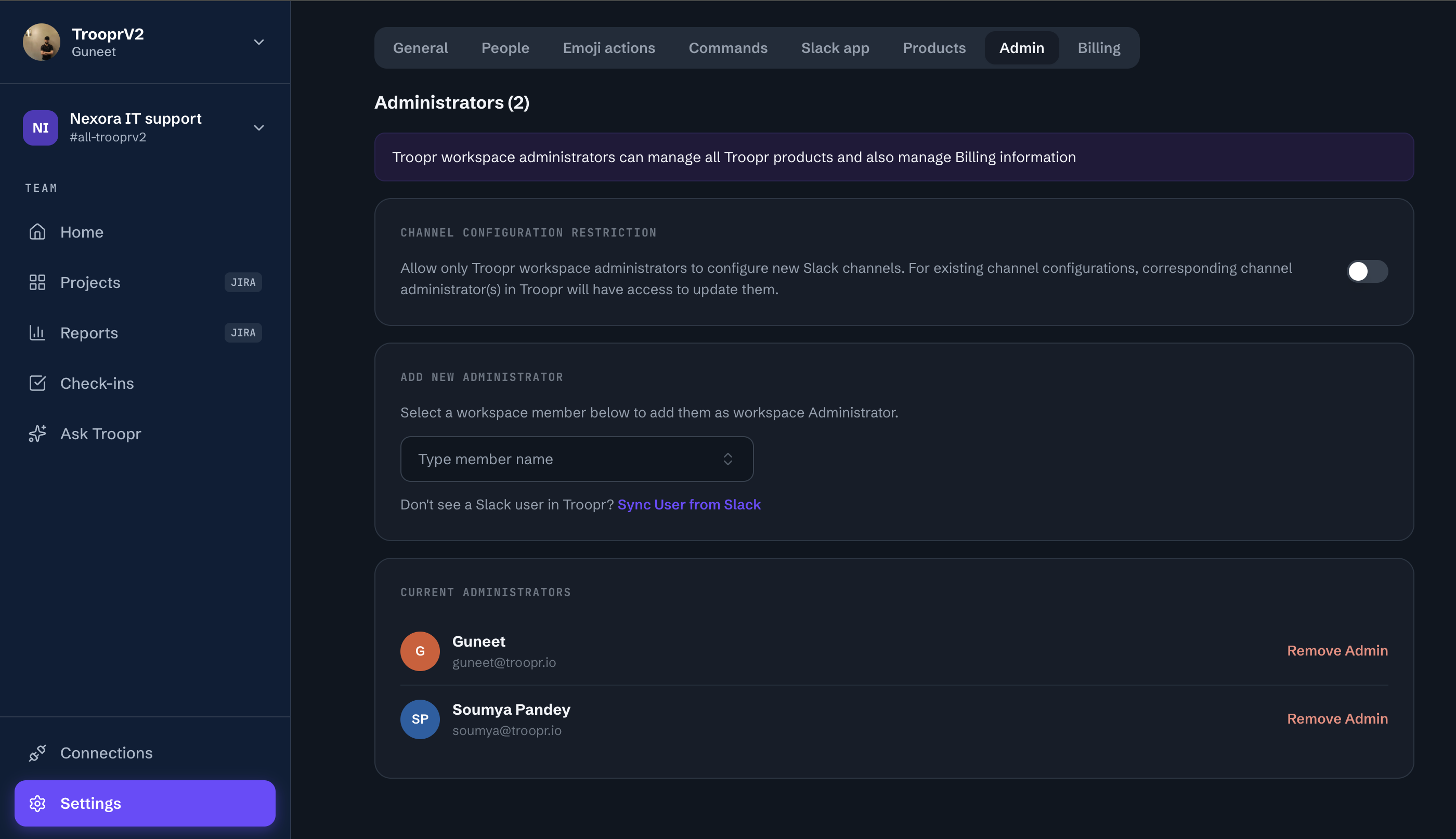Expand the Nexora IT support chevron
The height and width of the screenshot is (839, 1456).
pyautogui.click(x=259, y=128)
